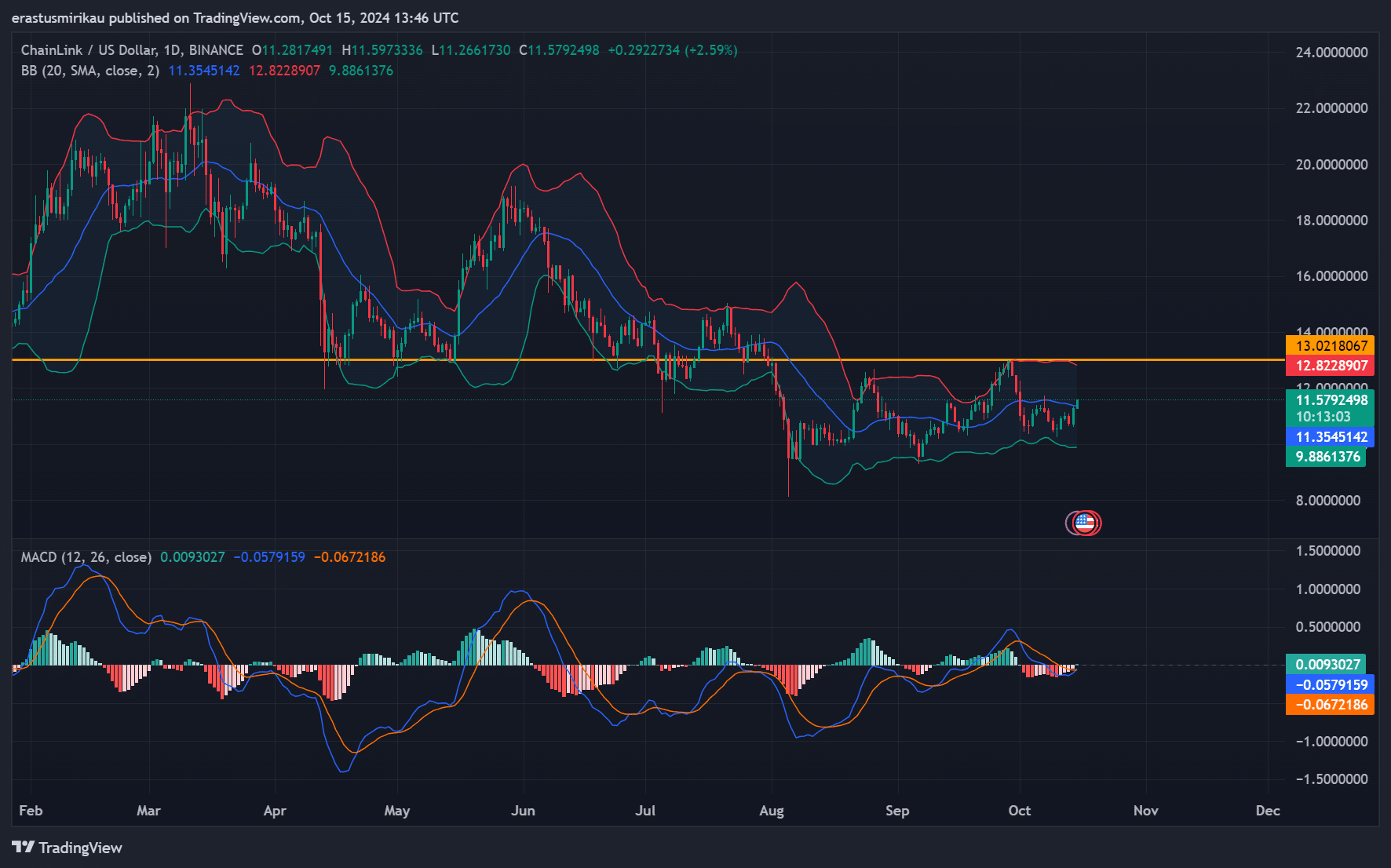The image size is (1391, 868).
Task: Click the US flag economic event icon
Action: coord(1085,523)
